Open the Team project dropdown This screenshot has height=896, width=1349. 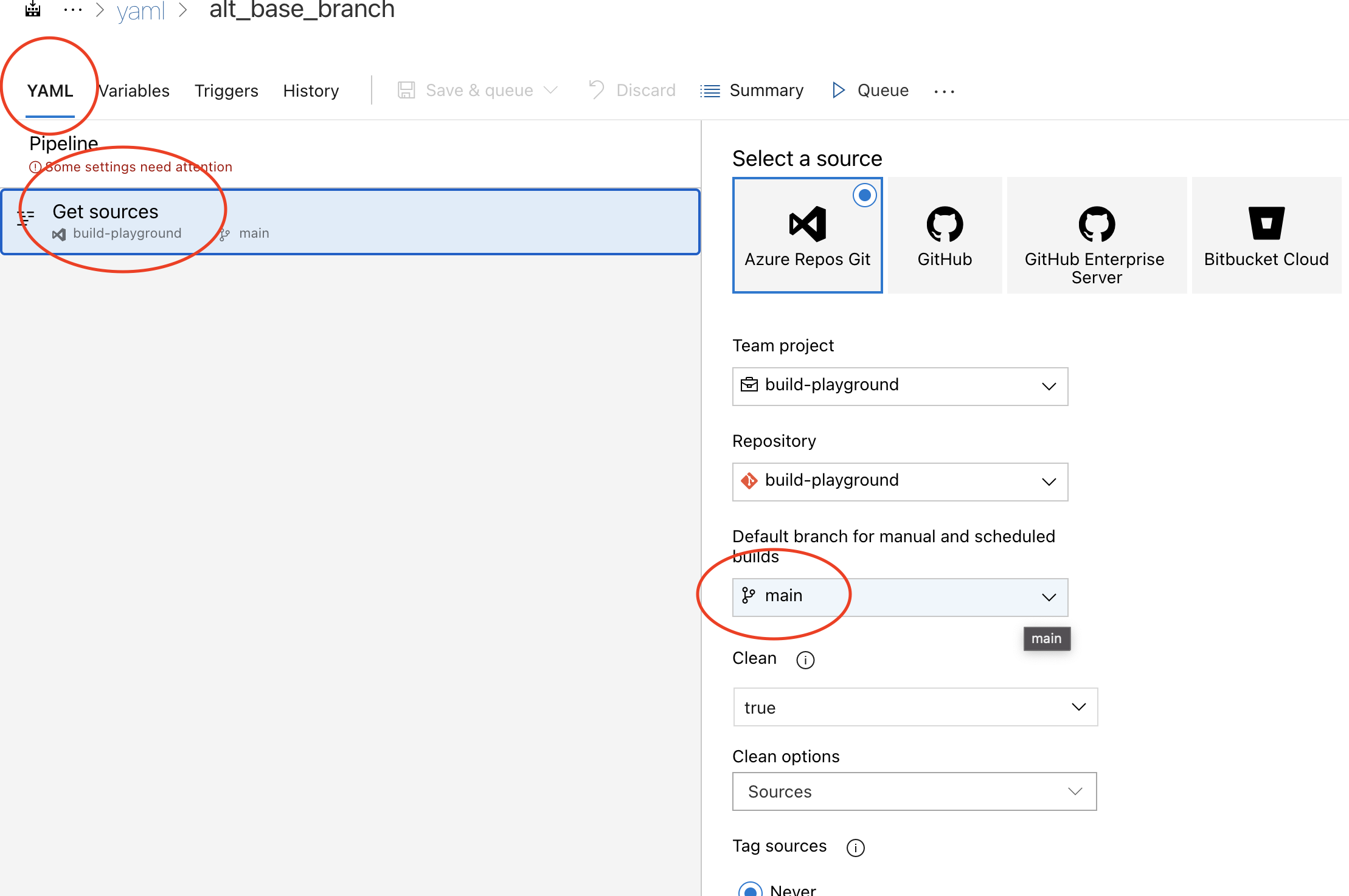click(900, 385)
